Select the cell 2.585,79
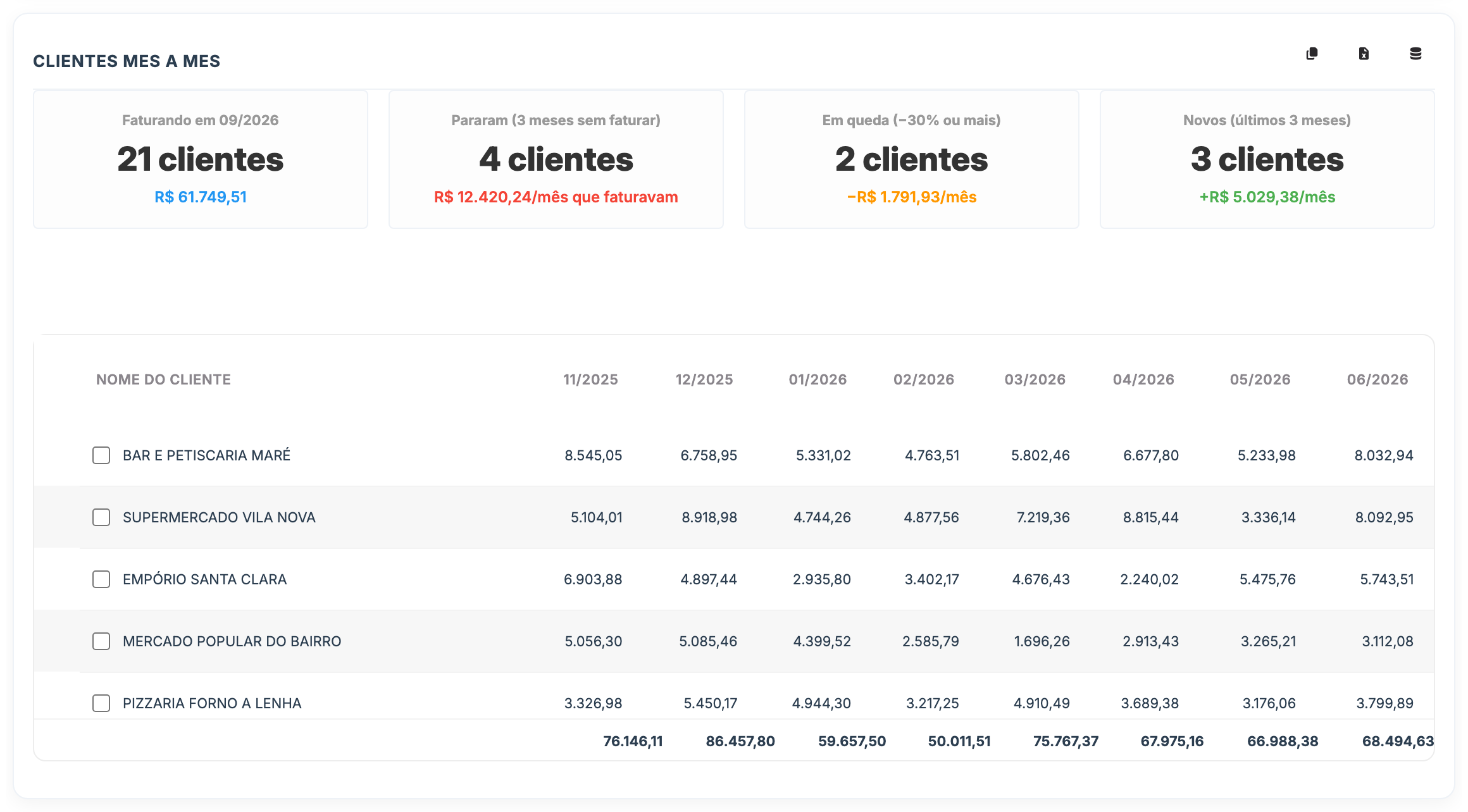 click(931, 641)
